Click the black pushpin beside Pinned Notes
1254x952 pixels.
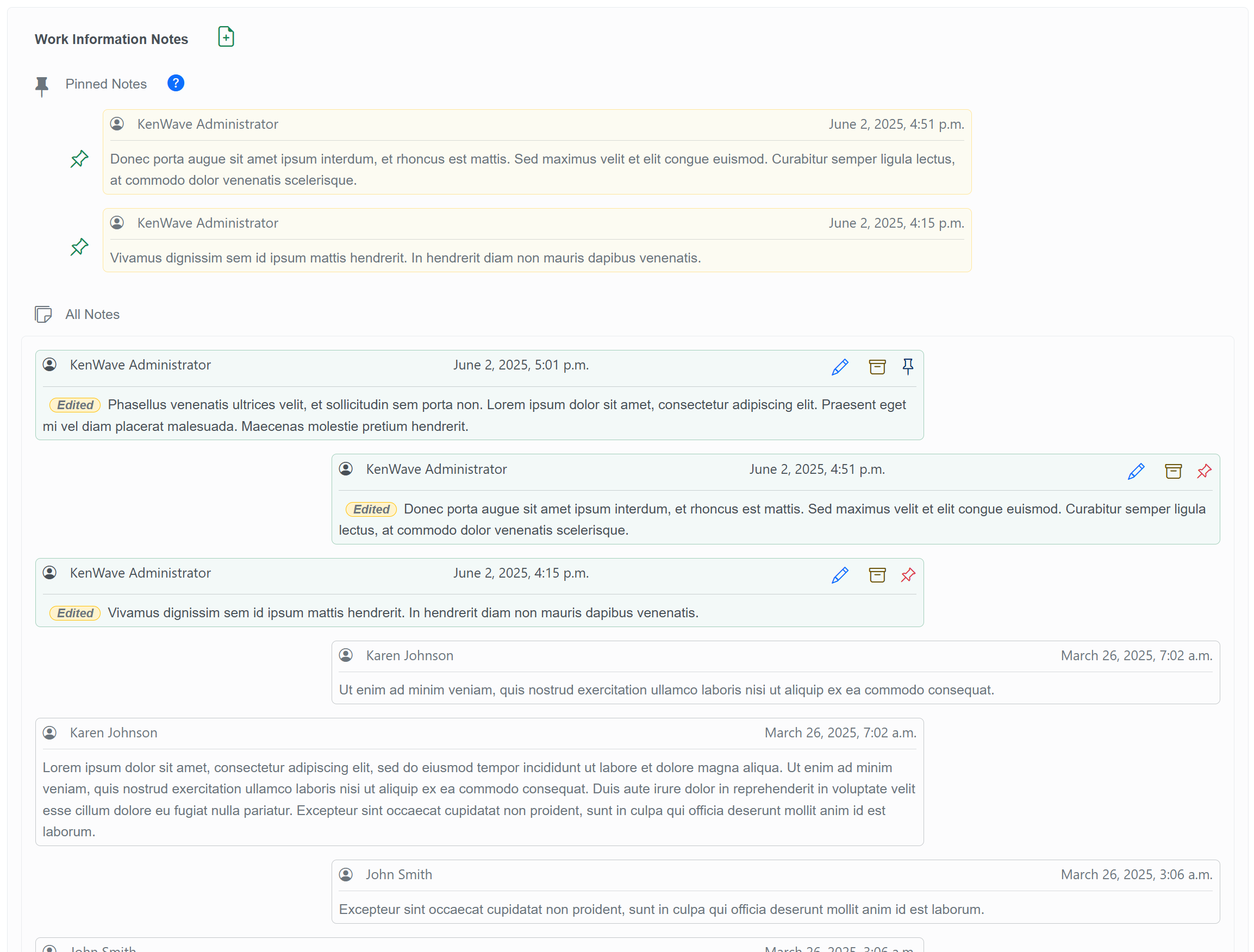tap(42, 86)
